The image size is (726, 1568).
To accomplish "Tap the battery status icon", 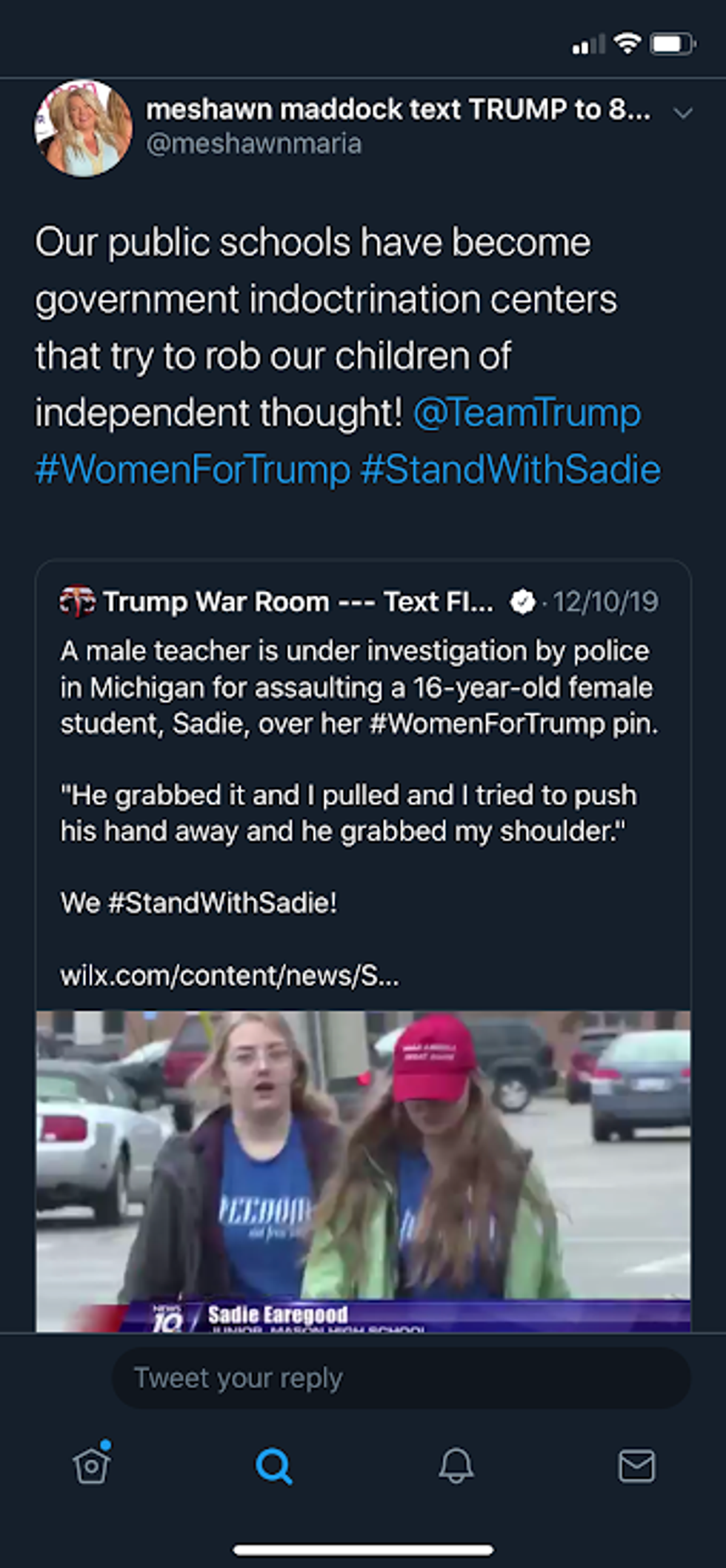I will [672, 44].
